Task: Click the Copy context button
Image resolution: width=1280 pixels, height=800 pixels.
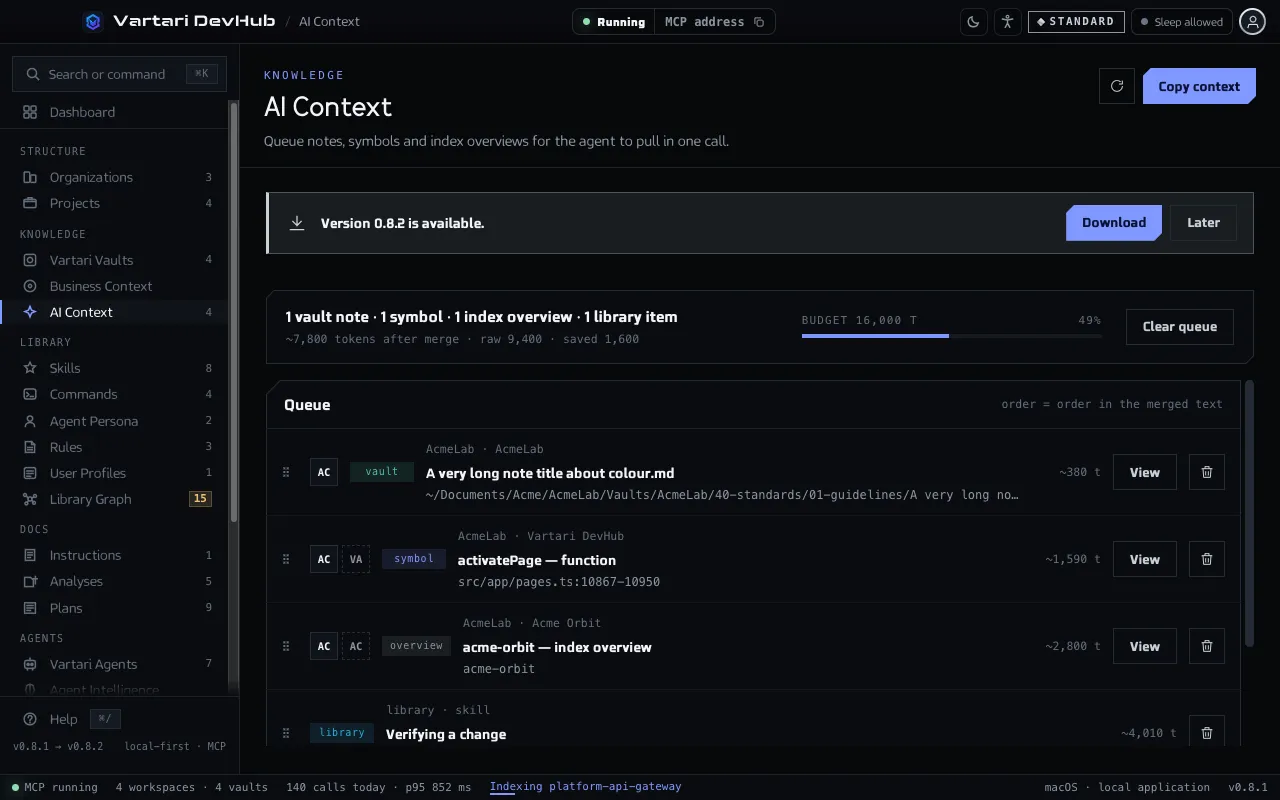Action: coord(1199,86)
